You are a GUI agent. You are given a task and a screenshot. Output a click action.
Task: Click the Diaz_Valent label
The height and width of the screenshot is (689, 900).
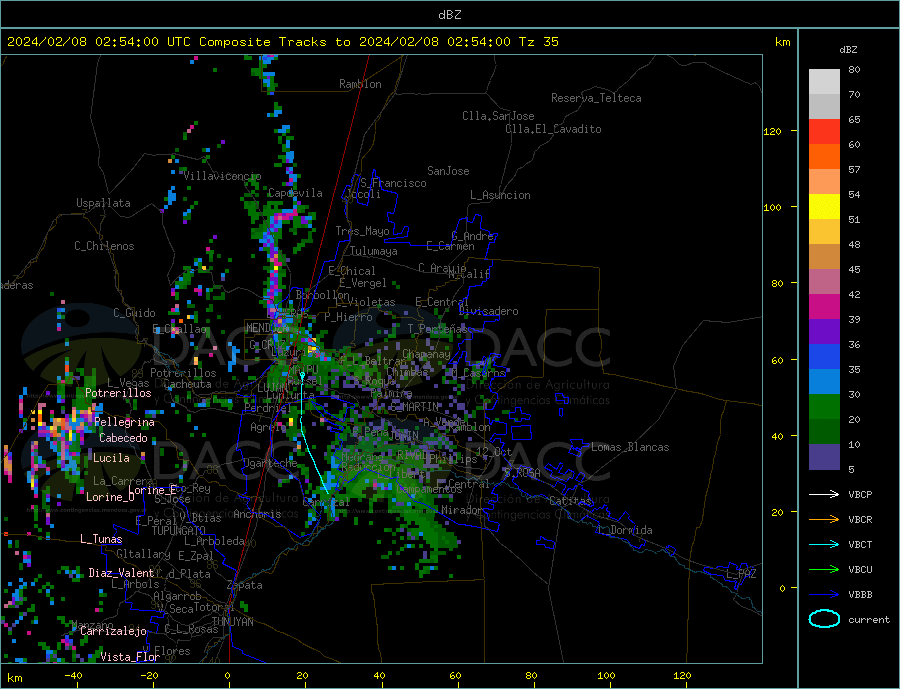121,573
